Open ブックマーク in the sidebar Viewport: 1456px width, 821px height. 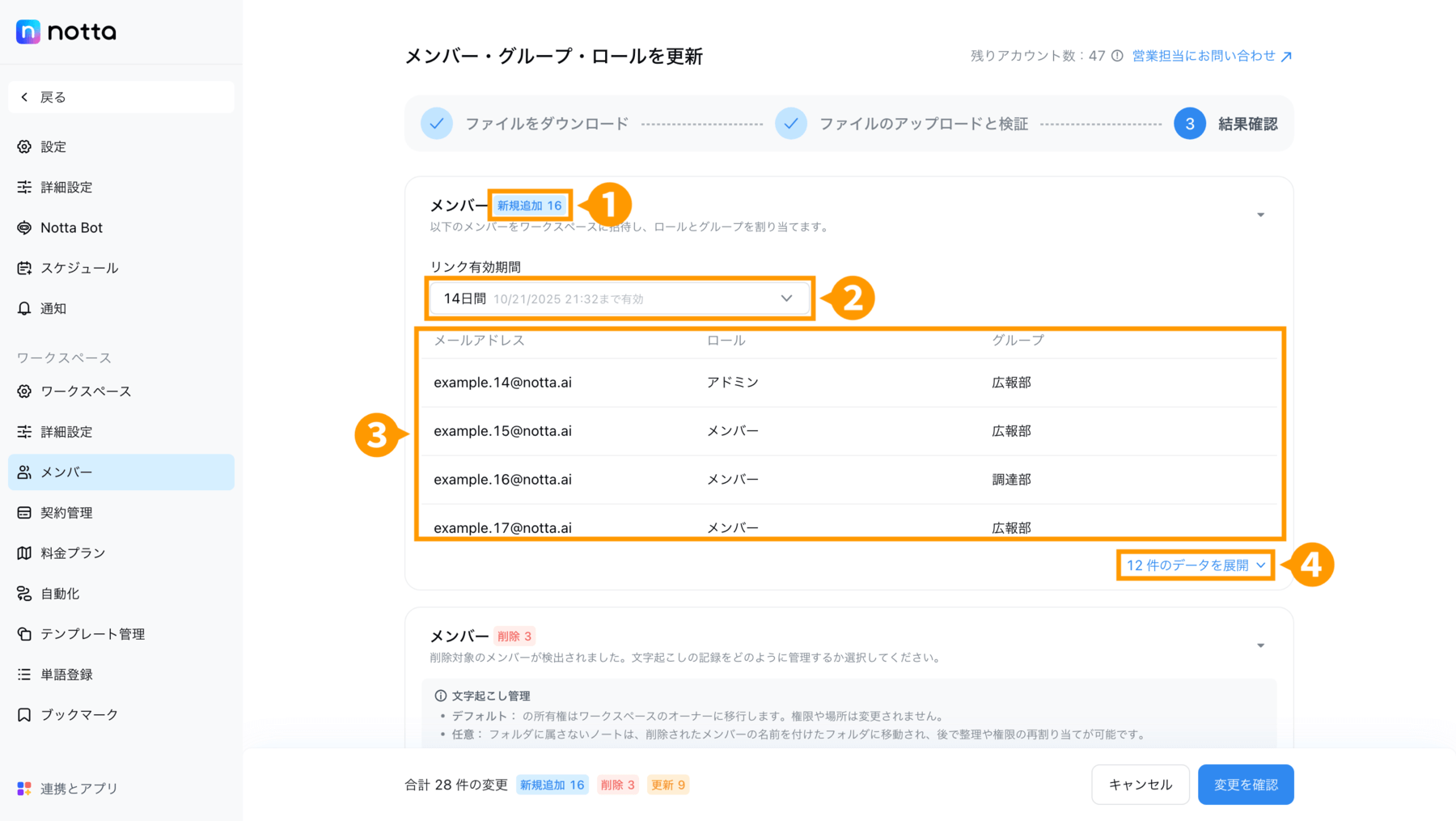point(121,714)
